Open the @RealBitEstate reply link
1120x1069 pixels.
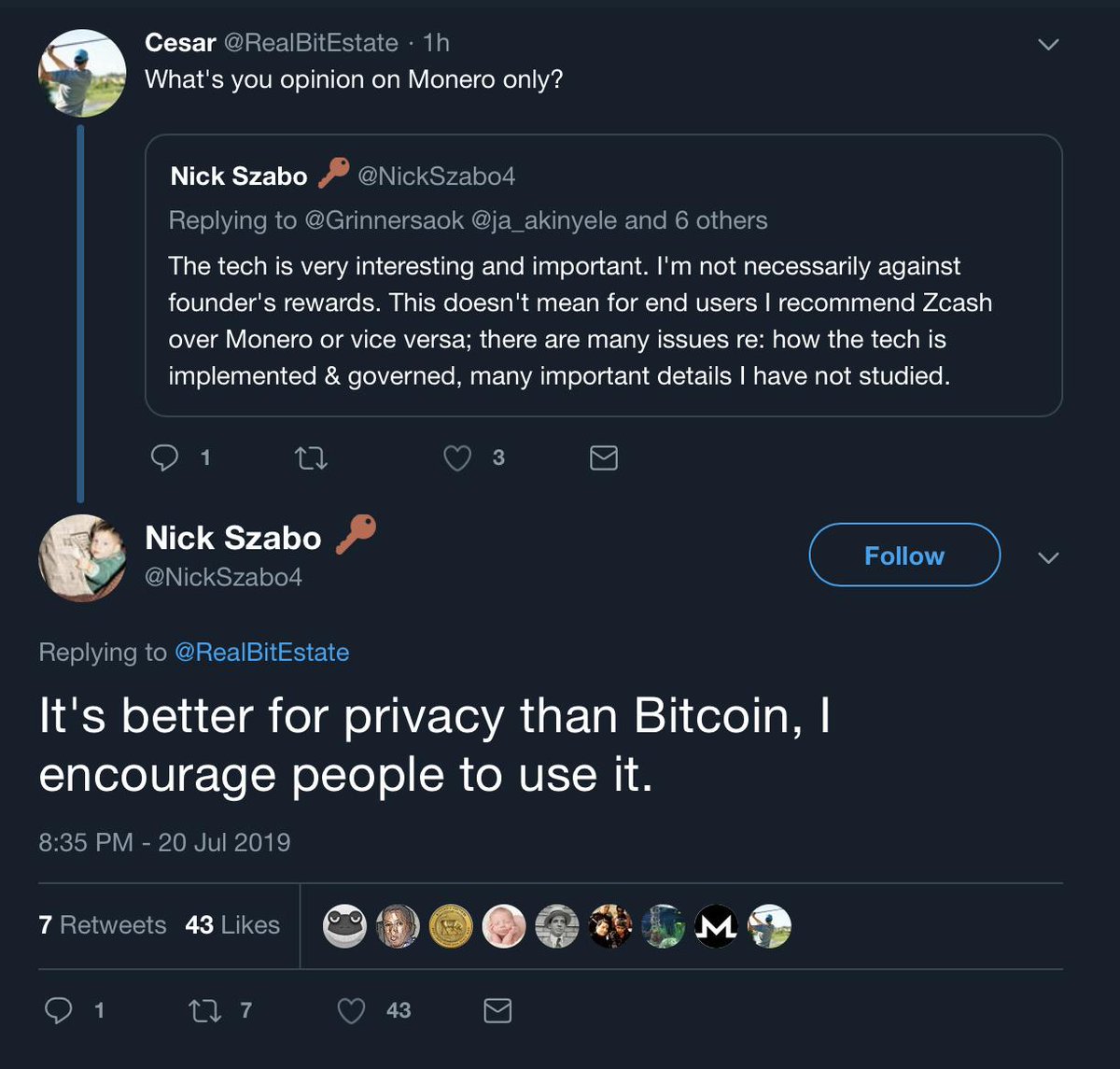point(261,652)
